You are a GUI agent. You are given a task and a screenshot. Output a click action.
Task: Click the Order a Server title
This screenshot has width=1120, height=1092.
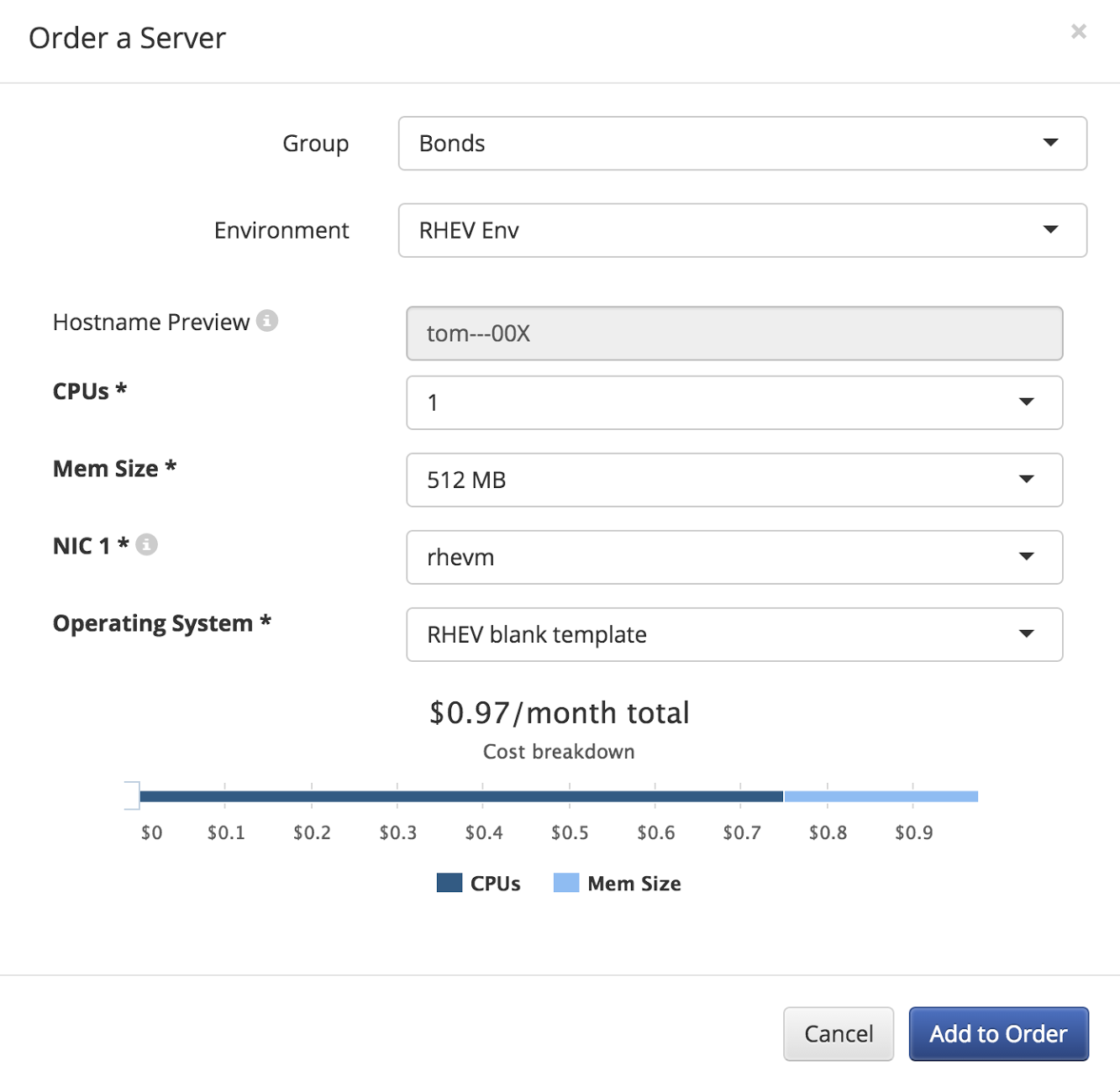click(127, 38)
